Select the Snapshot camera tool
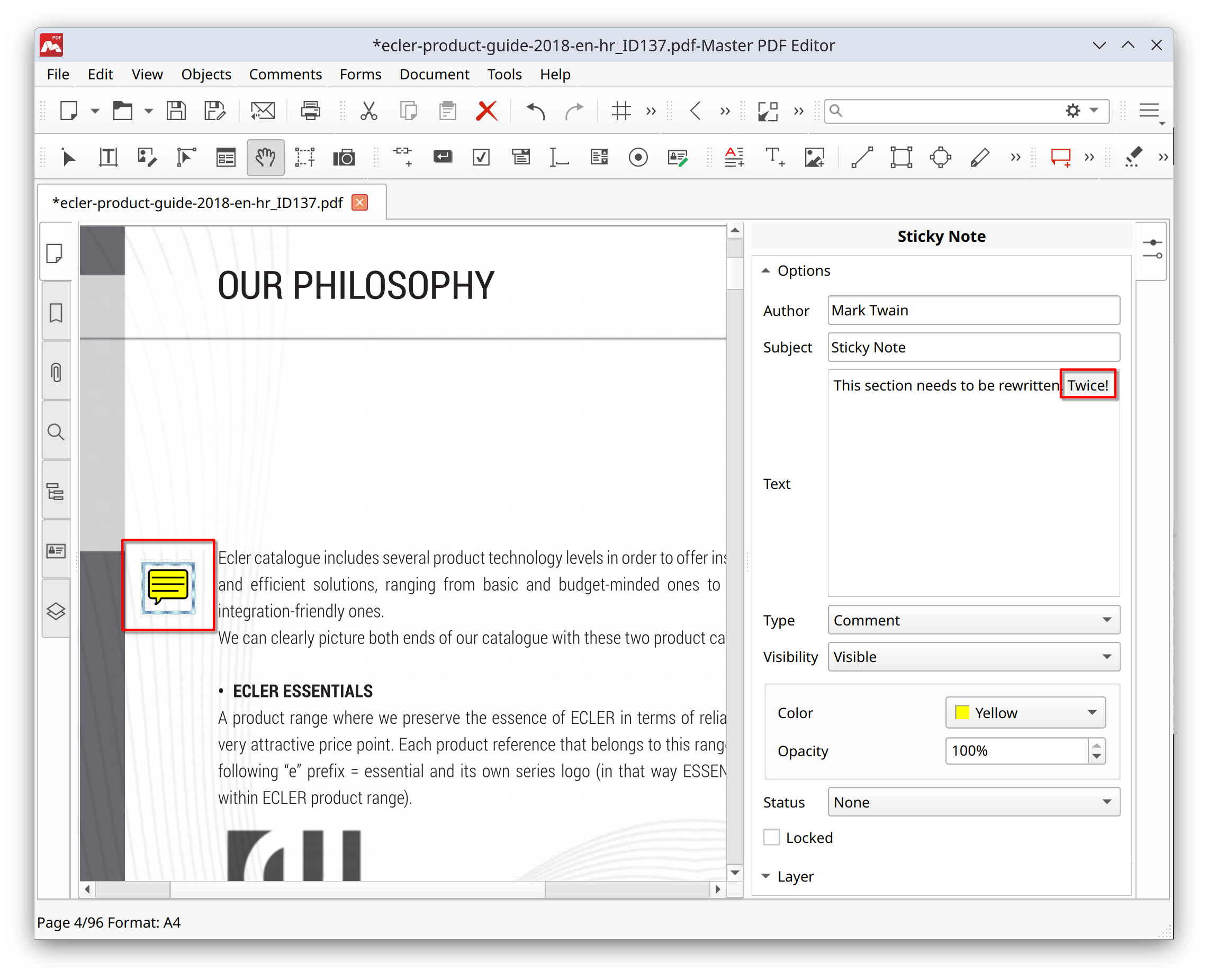The height and width of the screenshot is (980, 1208). pos(344,157)
